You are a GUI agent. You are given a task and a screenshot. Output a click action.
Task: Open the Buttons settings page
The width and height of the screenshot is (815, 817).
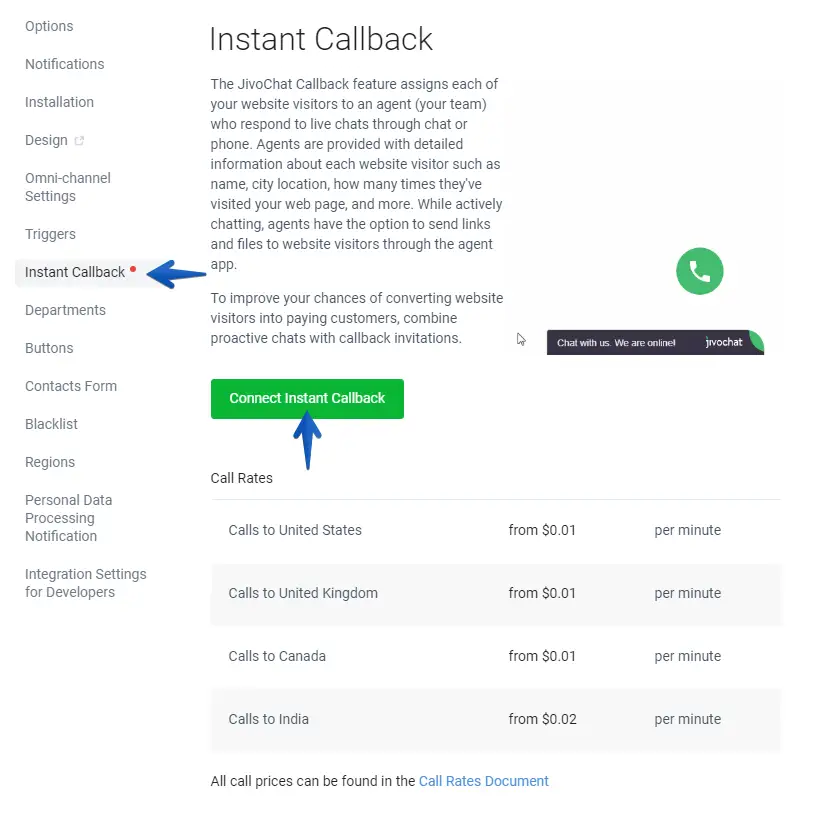click(49, 348)
